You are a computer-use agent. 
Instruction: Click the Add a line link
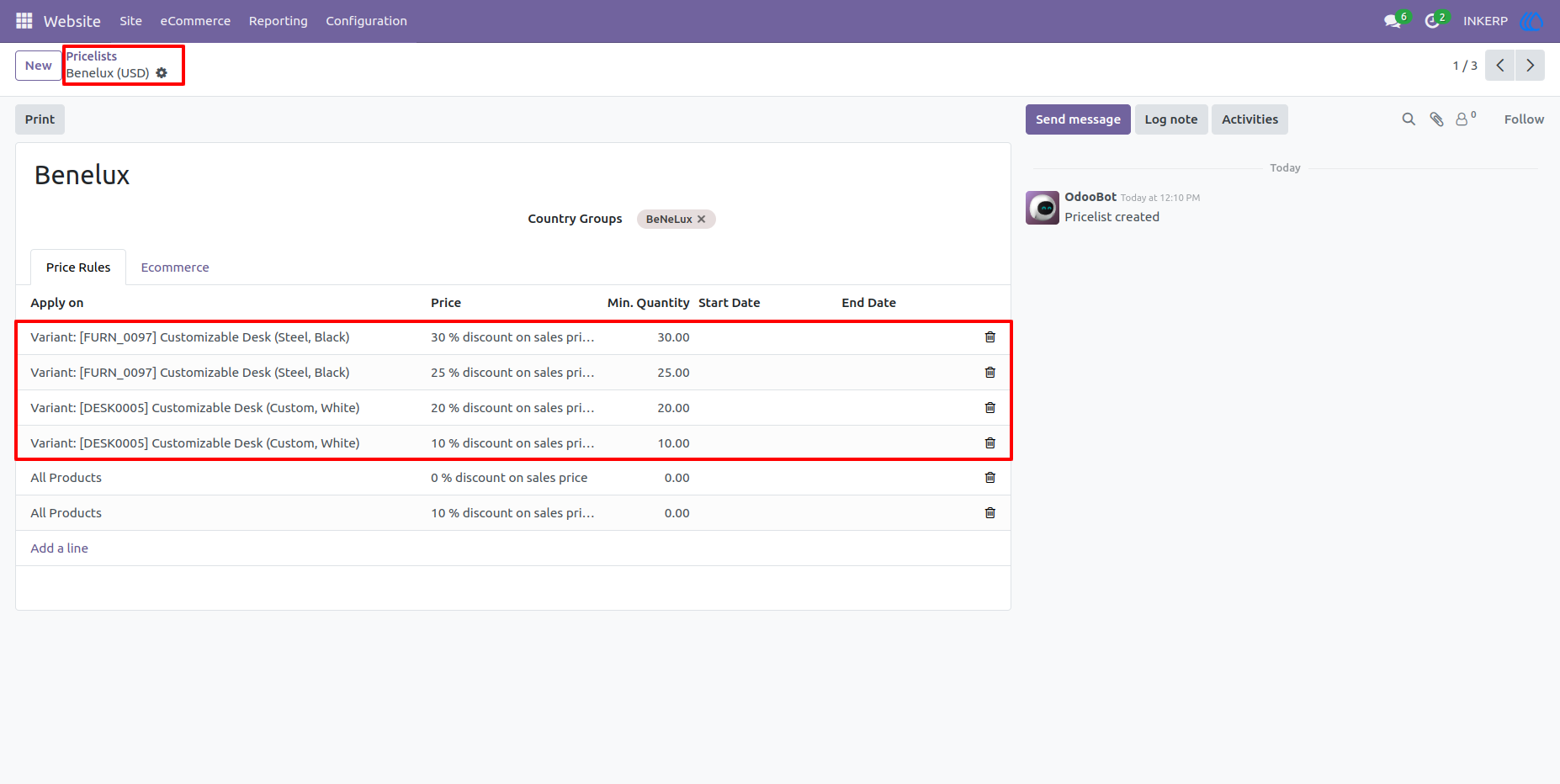[60, 548]
